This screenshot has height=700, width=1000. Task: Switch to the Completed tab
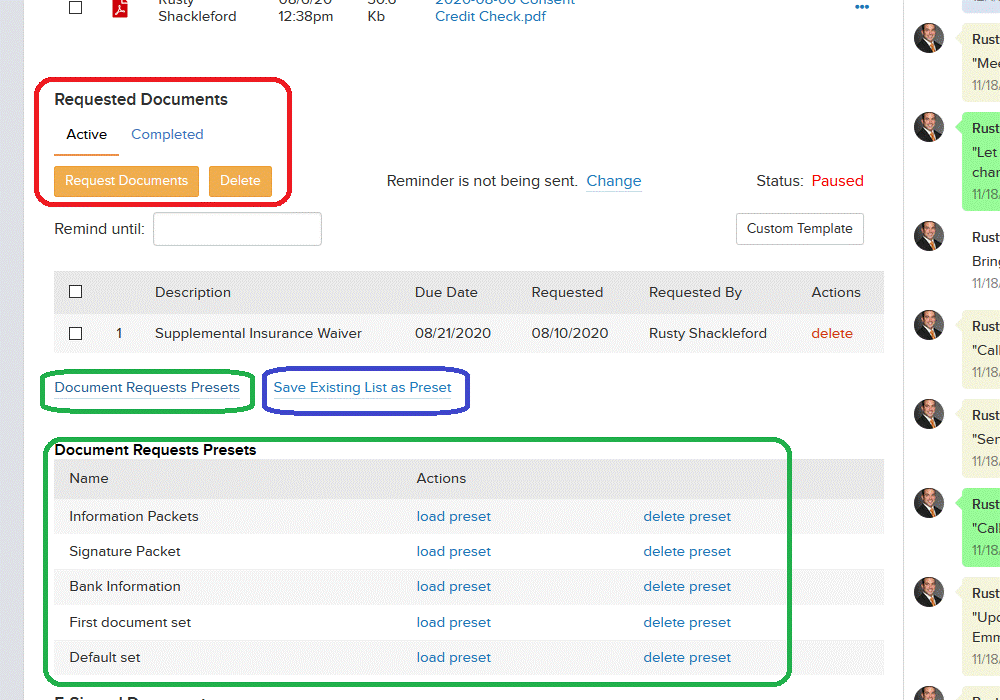click(x=167, y=135)
